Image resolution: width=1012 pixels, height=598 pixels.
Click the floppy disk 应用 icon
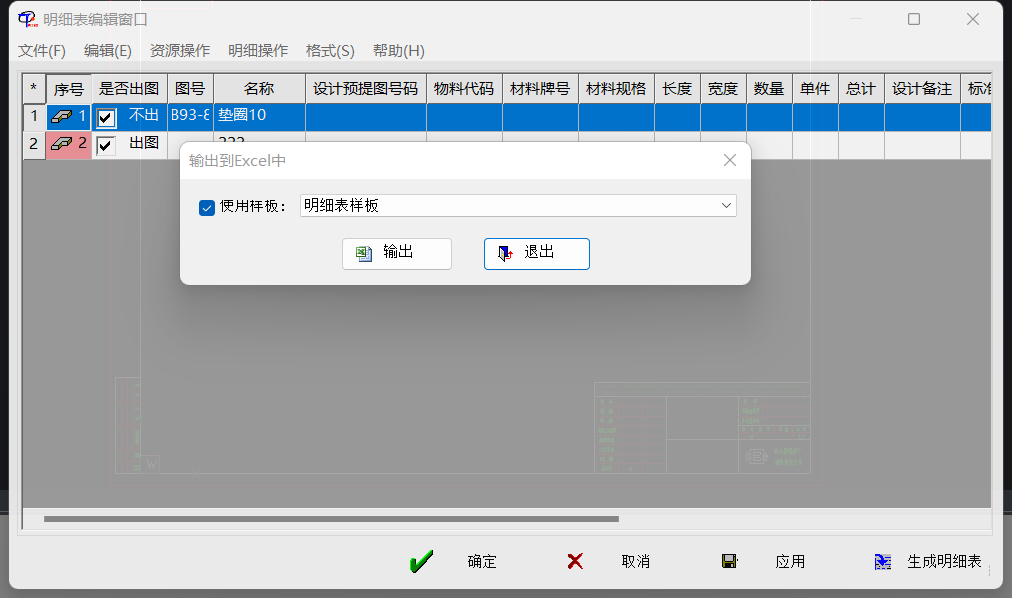729,562
